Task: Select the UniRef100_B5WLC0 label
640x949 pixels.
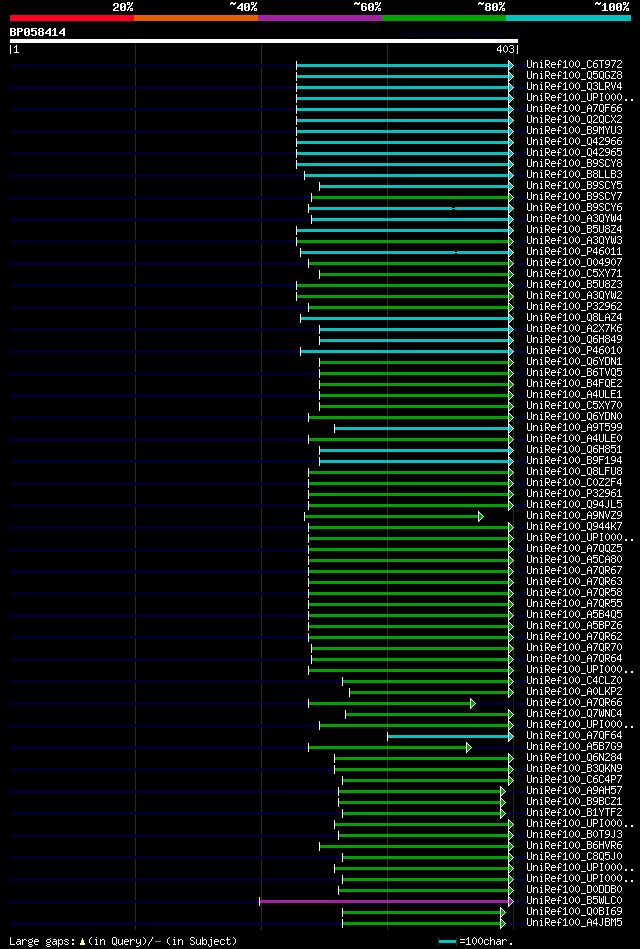Action: click(574, 902)
